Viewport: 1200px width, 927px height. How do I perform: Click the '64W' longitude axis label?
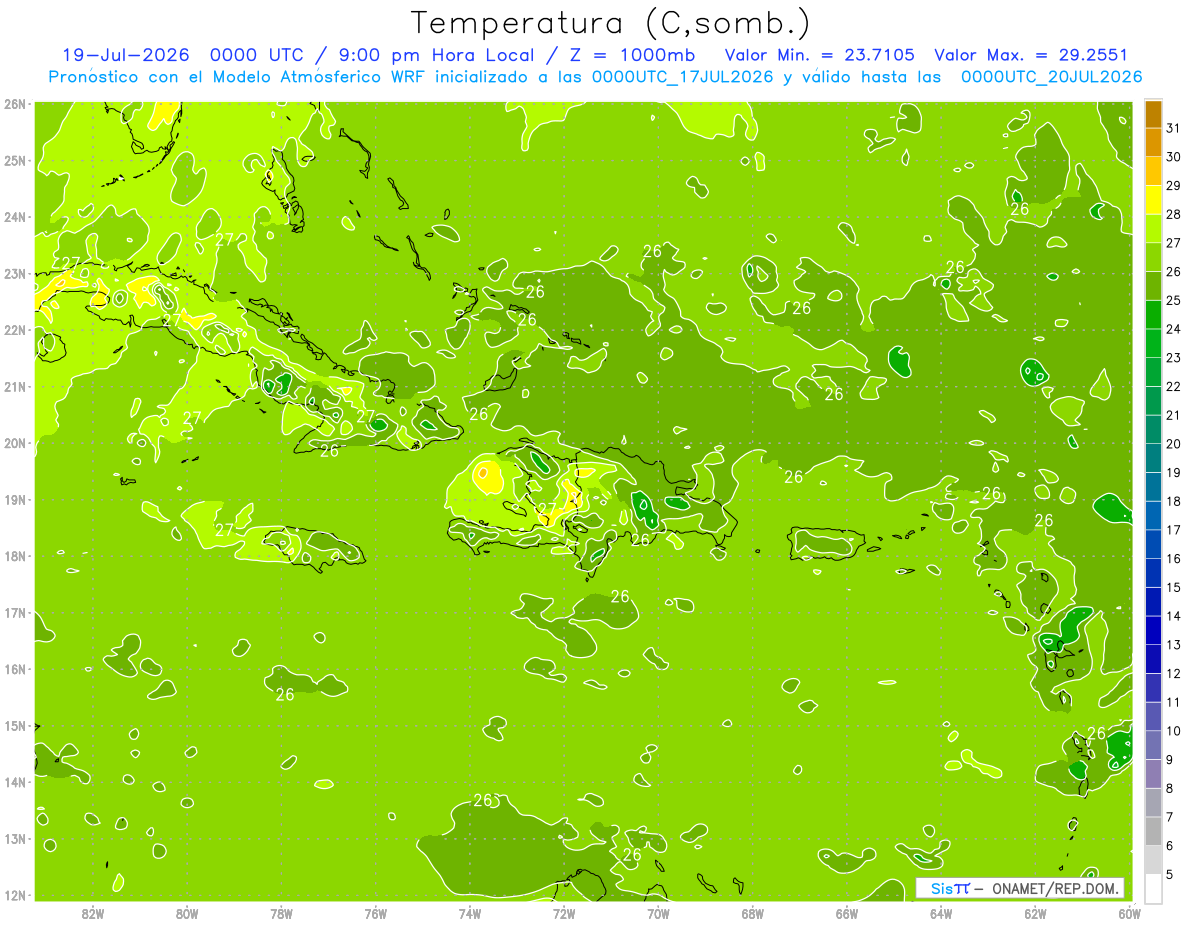click(941, 912)
